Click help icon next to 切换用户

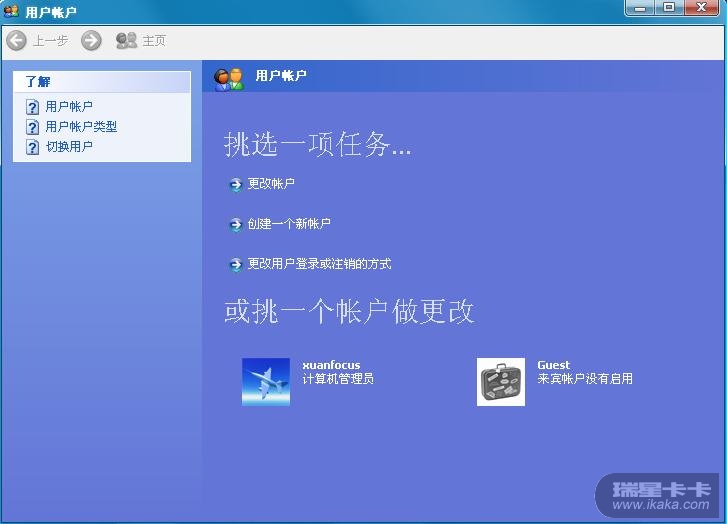(32, 147)
